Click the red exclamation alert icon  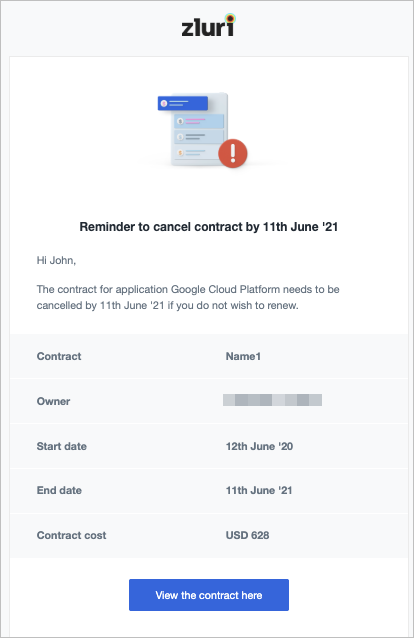click(x=233, y=153)
